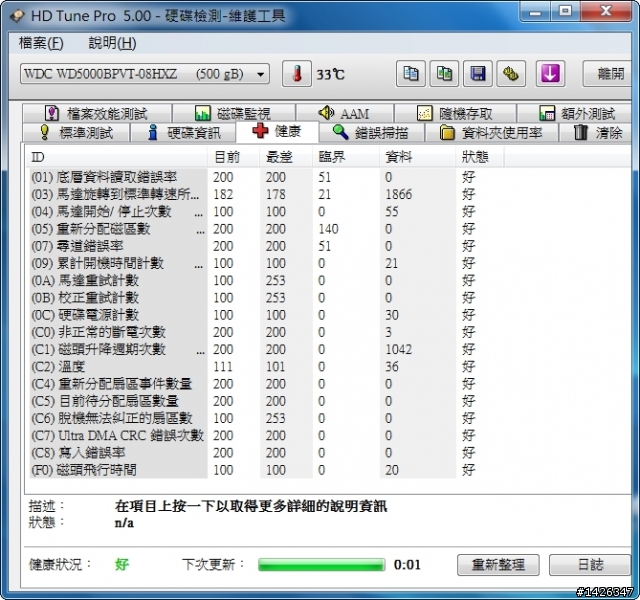640x600 pixels.
Task: Click the 資料 column header
Action: point(418,157)
